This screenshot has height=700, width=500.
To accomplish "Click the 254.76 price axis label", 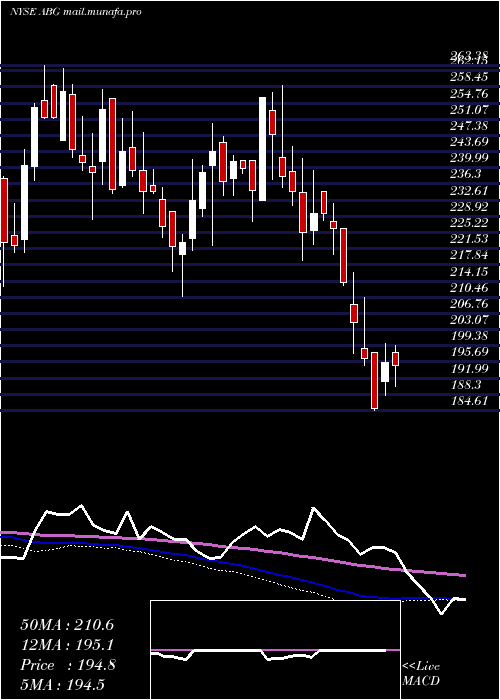I will point(468,94).
